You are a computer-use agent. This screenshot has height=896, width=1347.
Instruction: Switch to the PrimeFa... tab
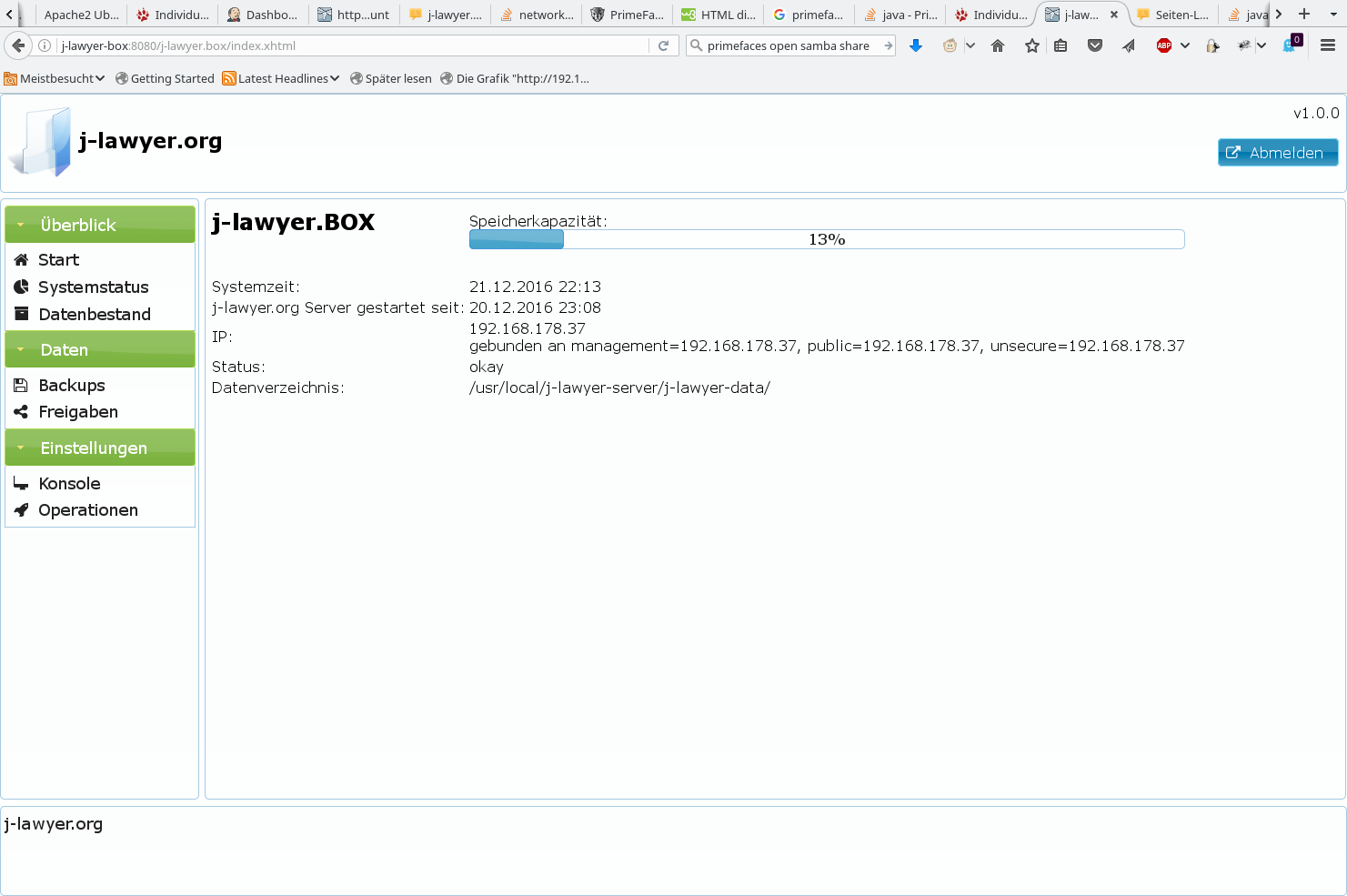[627, 15]
